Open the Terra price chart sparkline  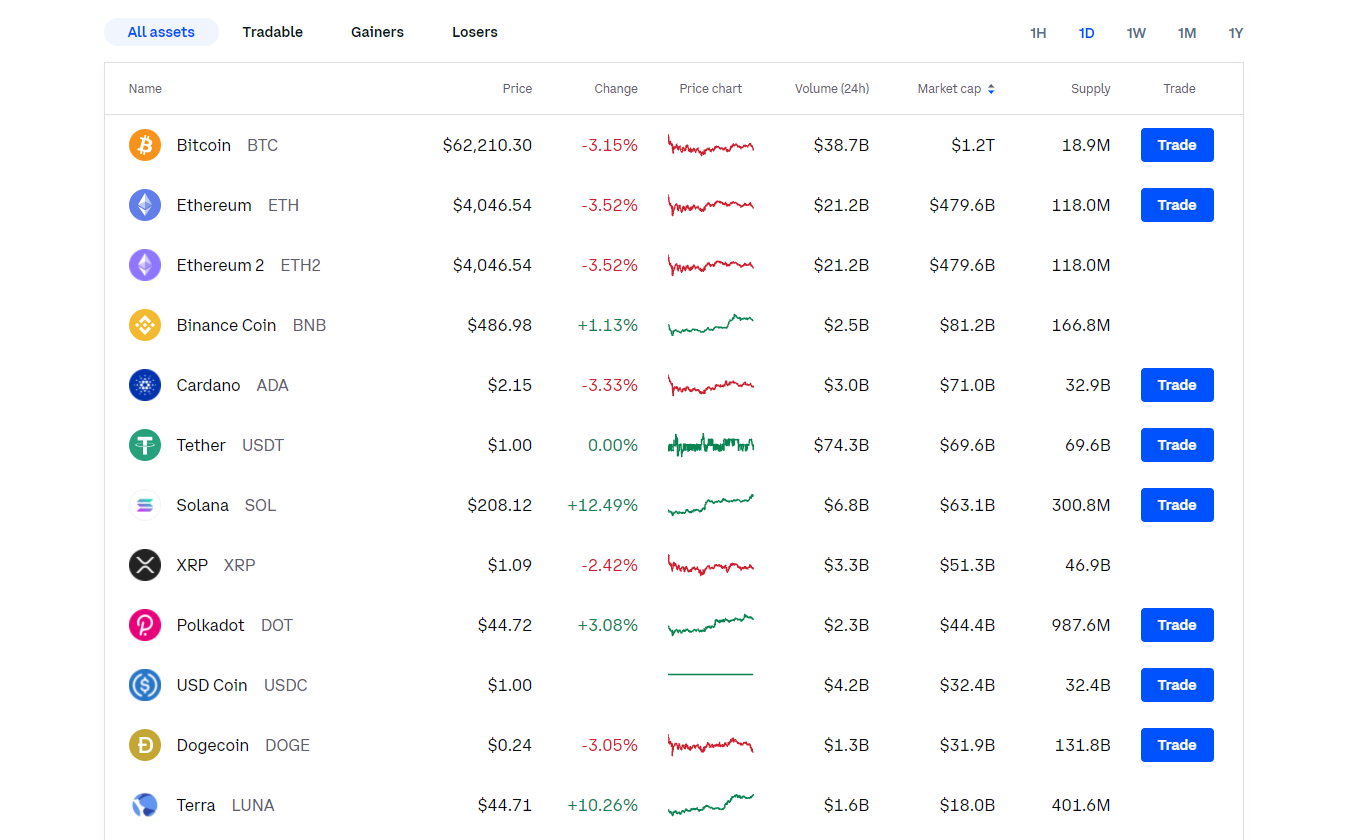coord(711,805)
